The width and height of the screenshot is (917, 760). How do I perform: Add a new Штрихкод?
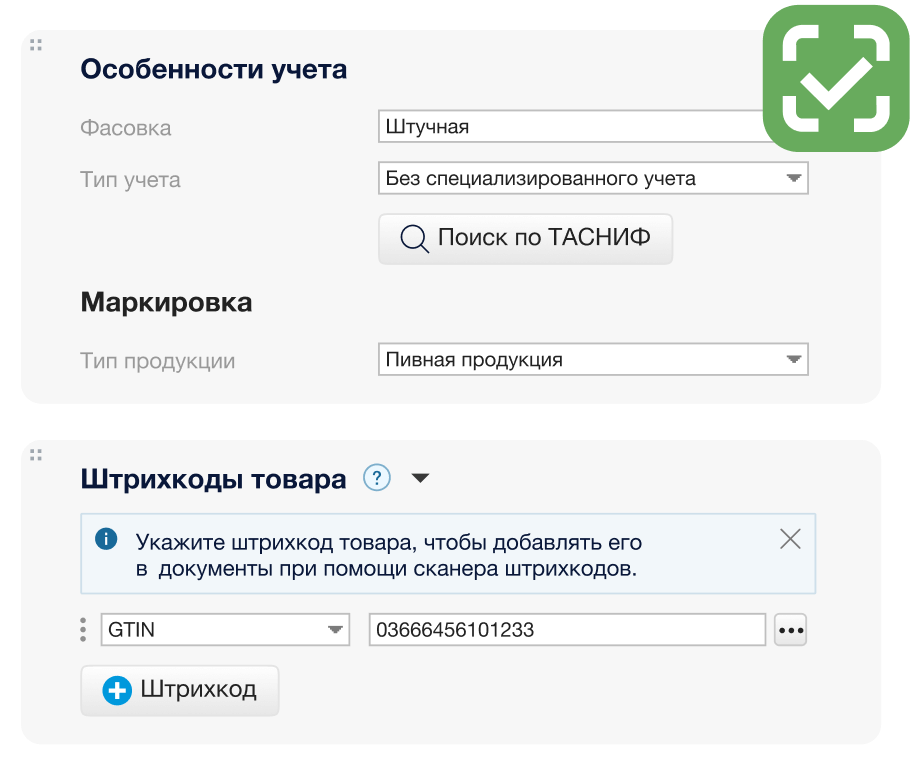[180, 690]
